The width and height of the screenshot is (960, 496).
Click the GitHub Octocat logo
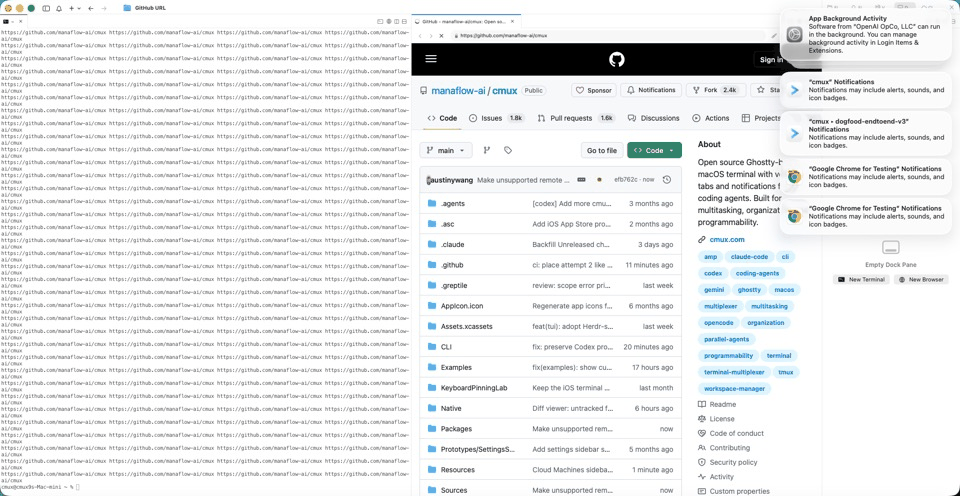(617, 59)
